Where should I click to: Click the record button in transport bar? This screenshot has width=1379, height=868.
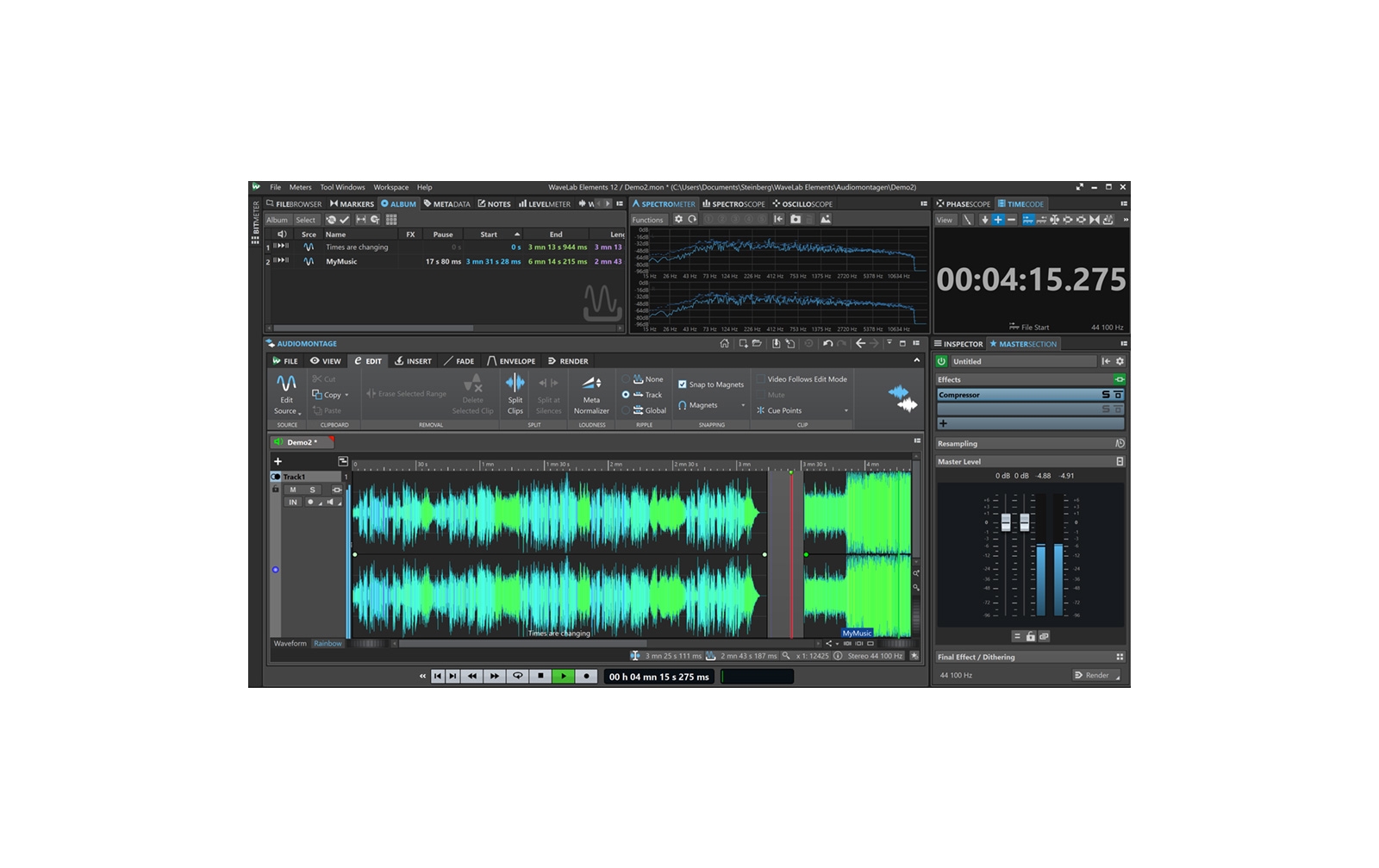point(587,677)
